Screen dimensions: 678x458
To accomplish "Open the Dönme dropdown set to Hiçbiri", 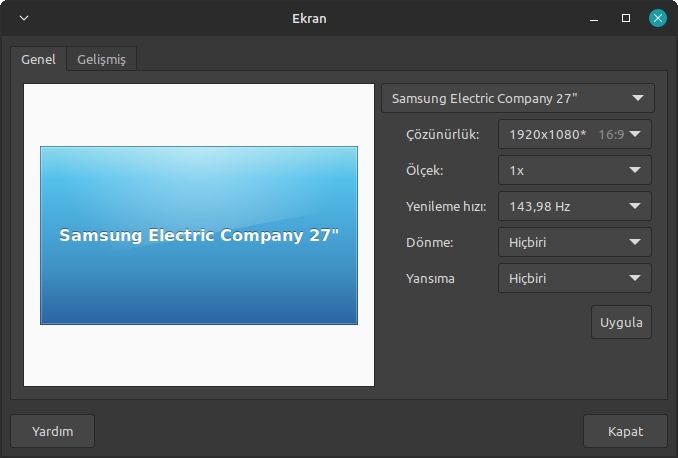I will pyautogui.click(x=575, y=242).
